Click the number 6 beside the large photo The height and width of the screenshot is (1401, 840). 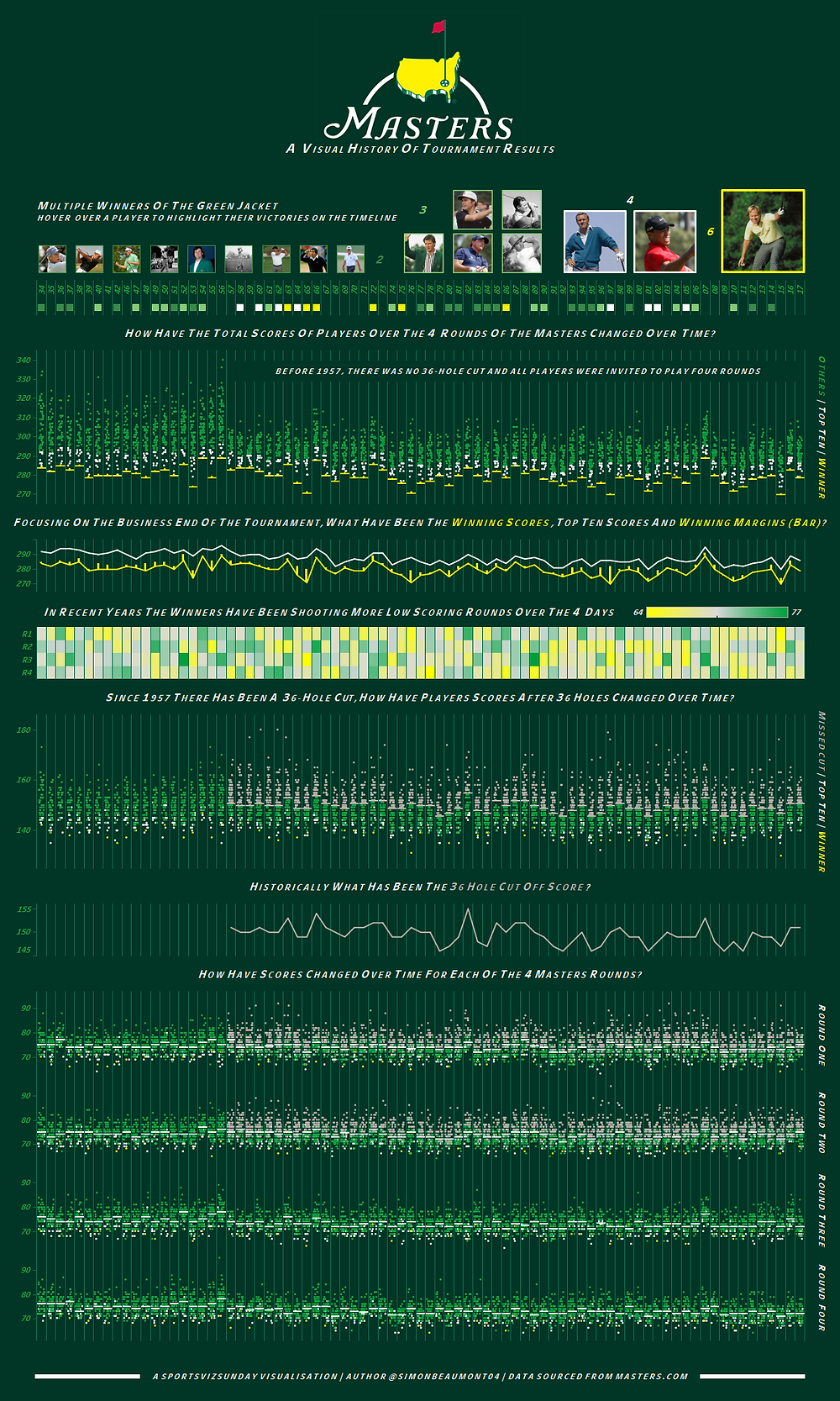[x=711, y=231]
